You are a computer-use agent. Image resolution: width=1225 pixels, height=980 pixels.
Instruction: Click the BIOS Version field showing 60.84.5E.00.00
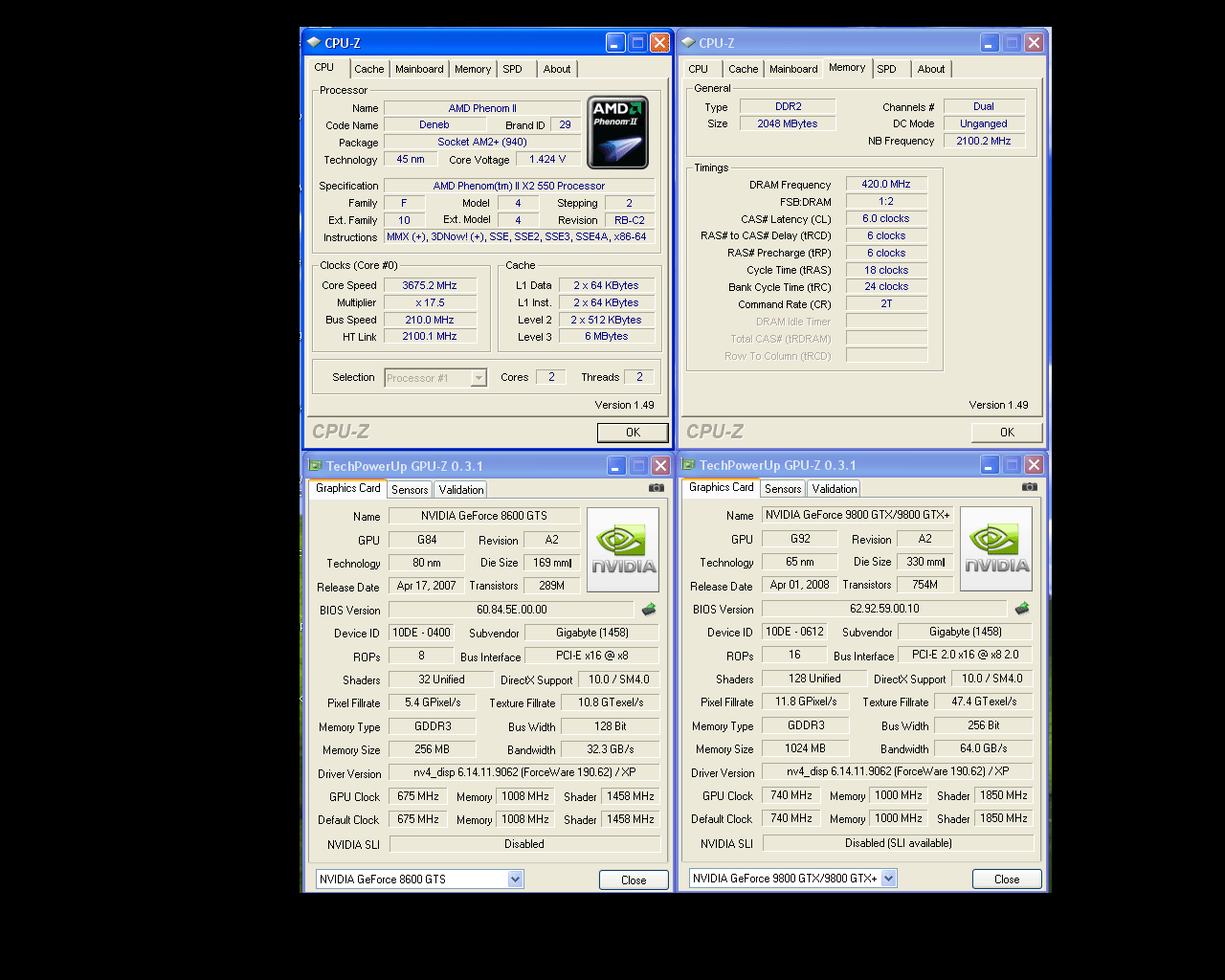pos(511,610)
